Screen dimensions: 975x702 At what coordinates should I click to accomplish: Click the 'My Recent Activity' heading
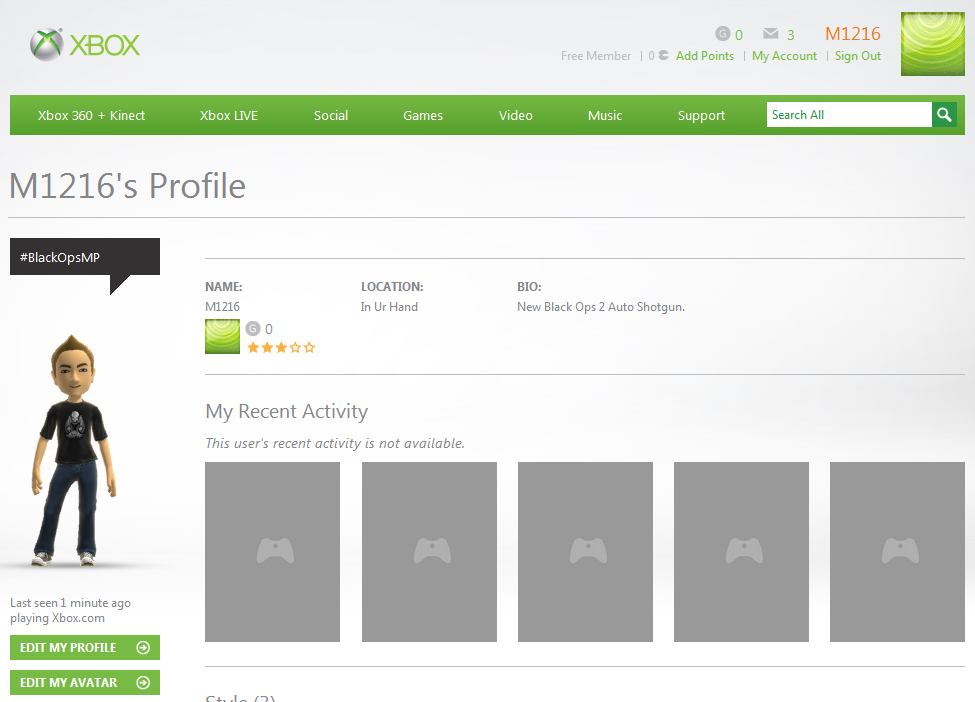[287, 412]
